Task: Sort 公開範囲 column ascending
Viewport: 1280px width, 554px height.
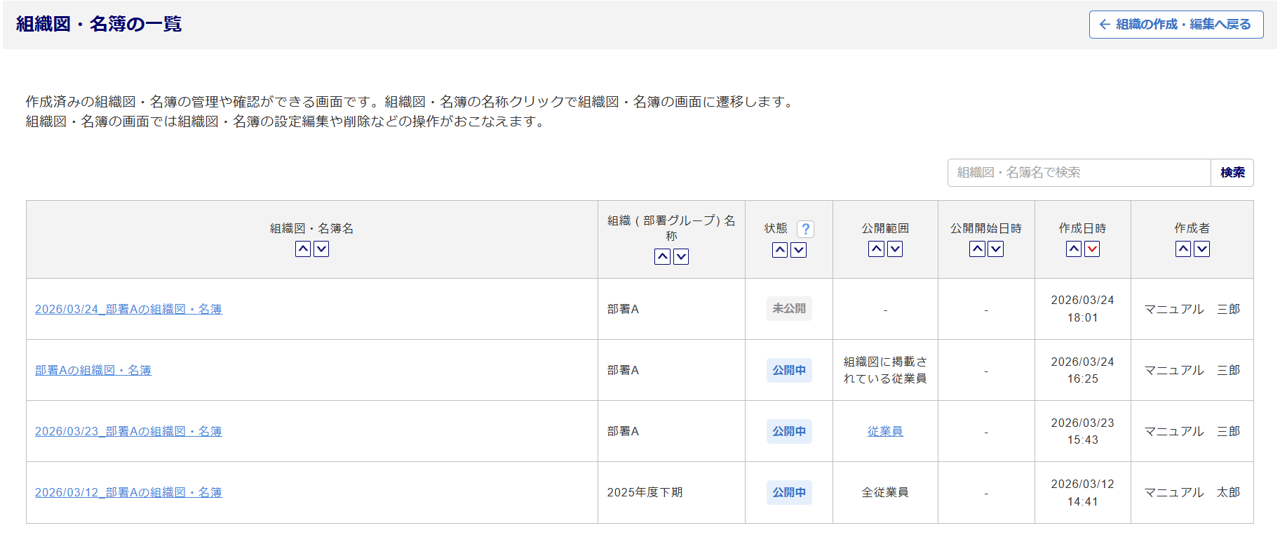Action: click(876, 249)
